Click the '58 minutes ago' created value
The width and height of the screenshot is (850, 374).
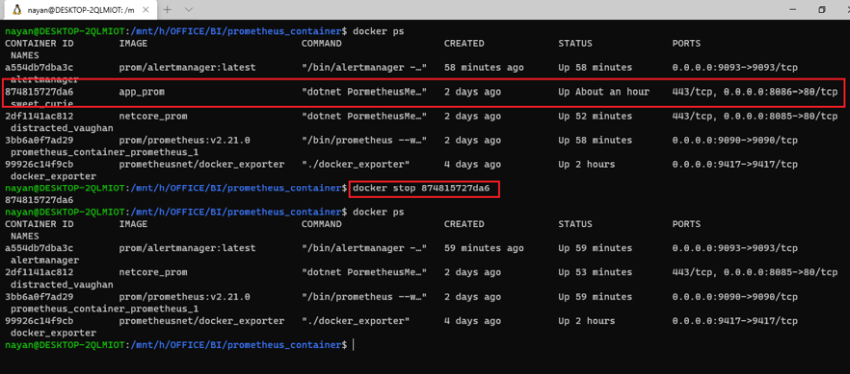[x=484, y=68]
